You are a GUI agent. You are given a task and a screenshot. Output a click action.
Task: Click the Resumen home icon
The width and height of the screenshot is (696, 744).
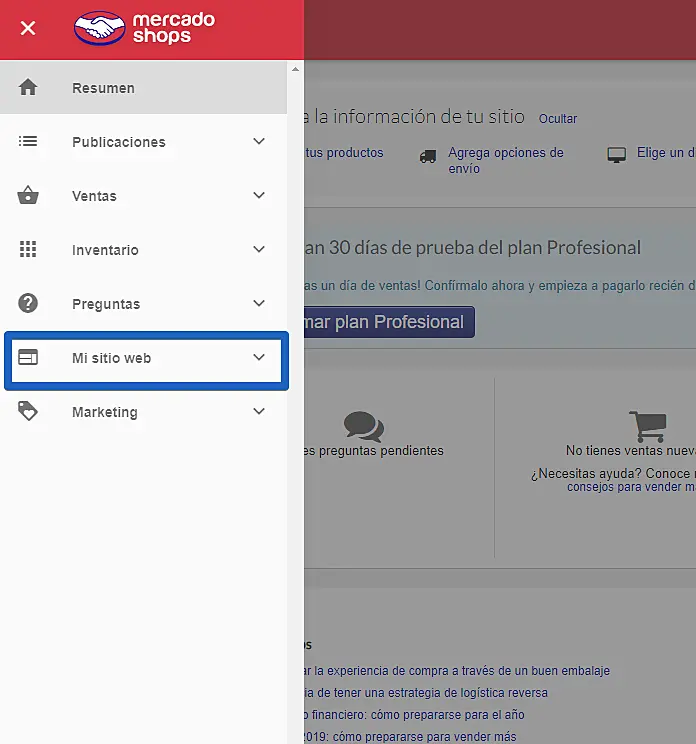point(28,88)
